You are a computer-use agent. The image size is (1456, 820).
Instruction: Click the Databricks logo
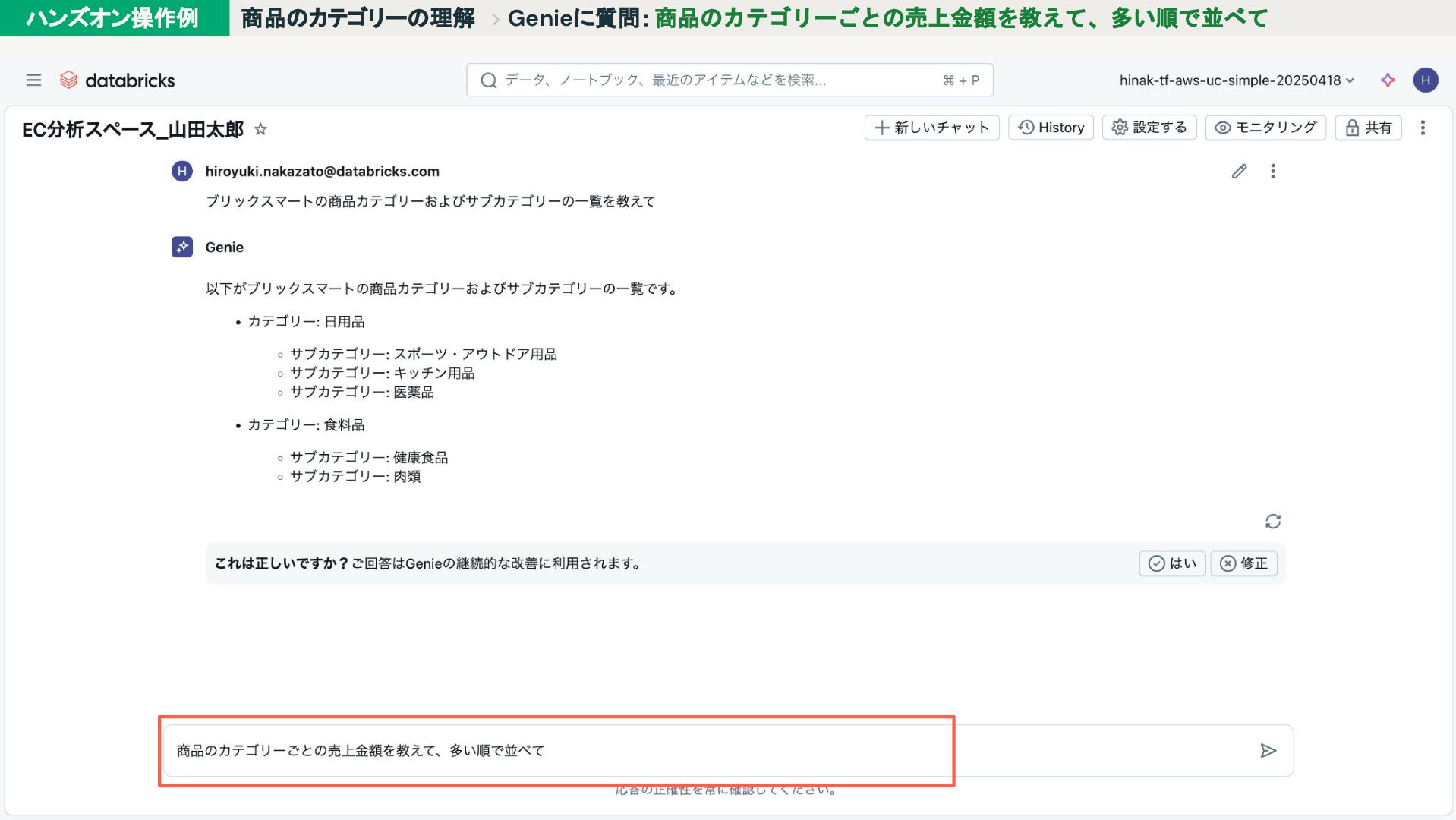(x=118, y=80)
